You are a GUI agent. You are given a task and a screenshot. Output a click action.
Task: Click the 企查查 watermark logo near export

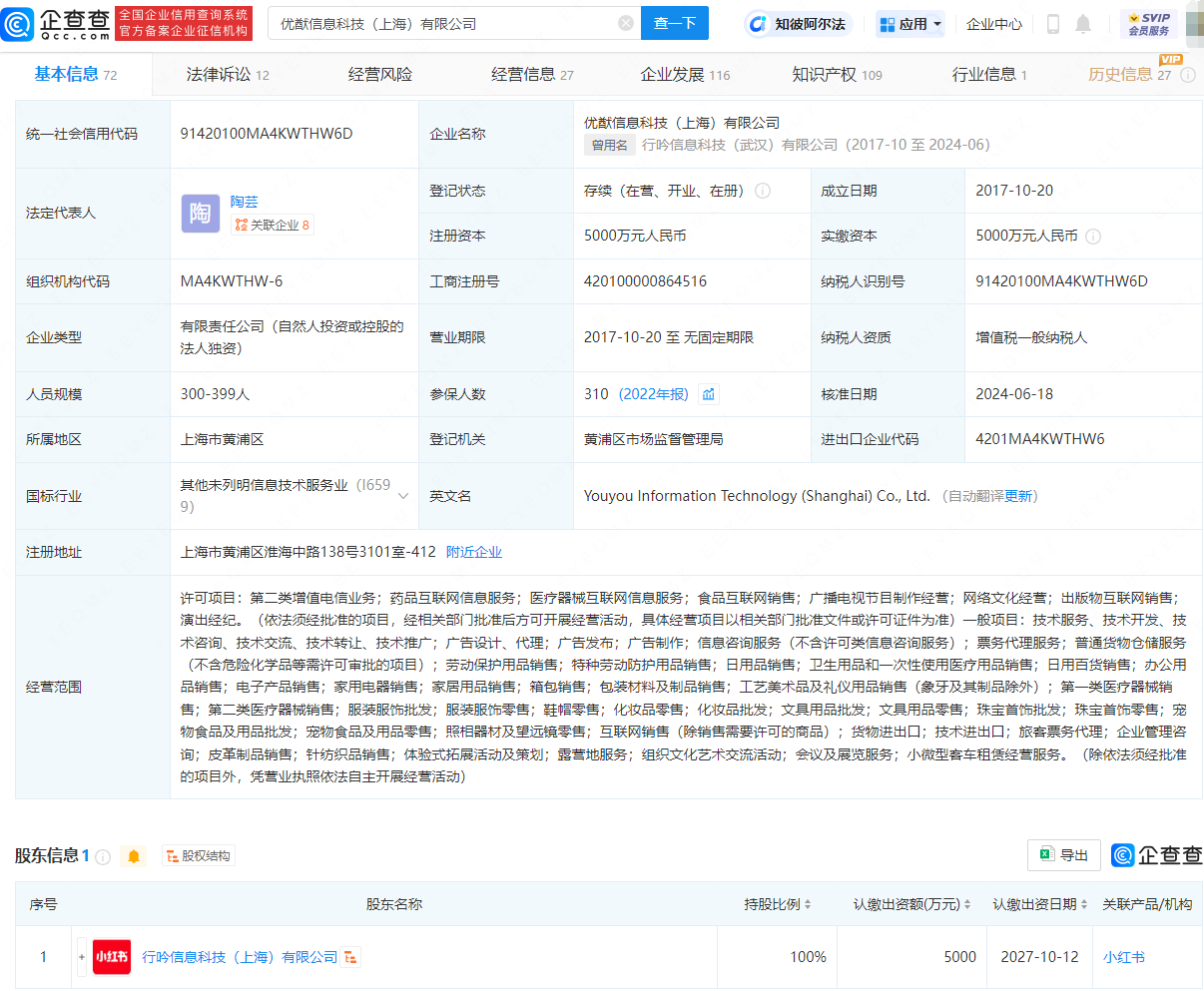(1157, 855)
